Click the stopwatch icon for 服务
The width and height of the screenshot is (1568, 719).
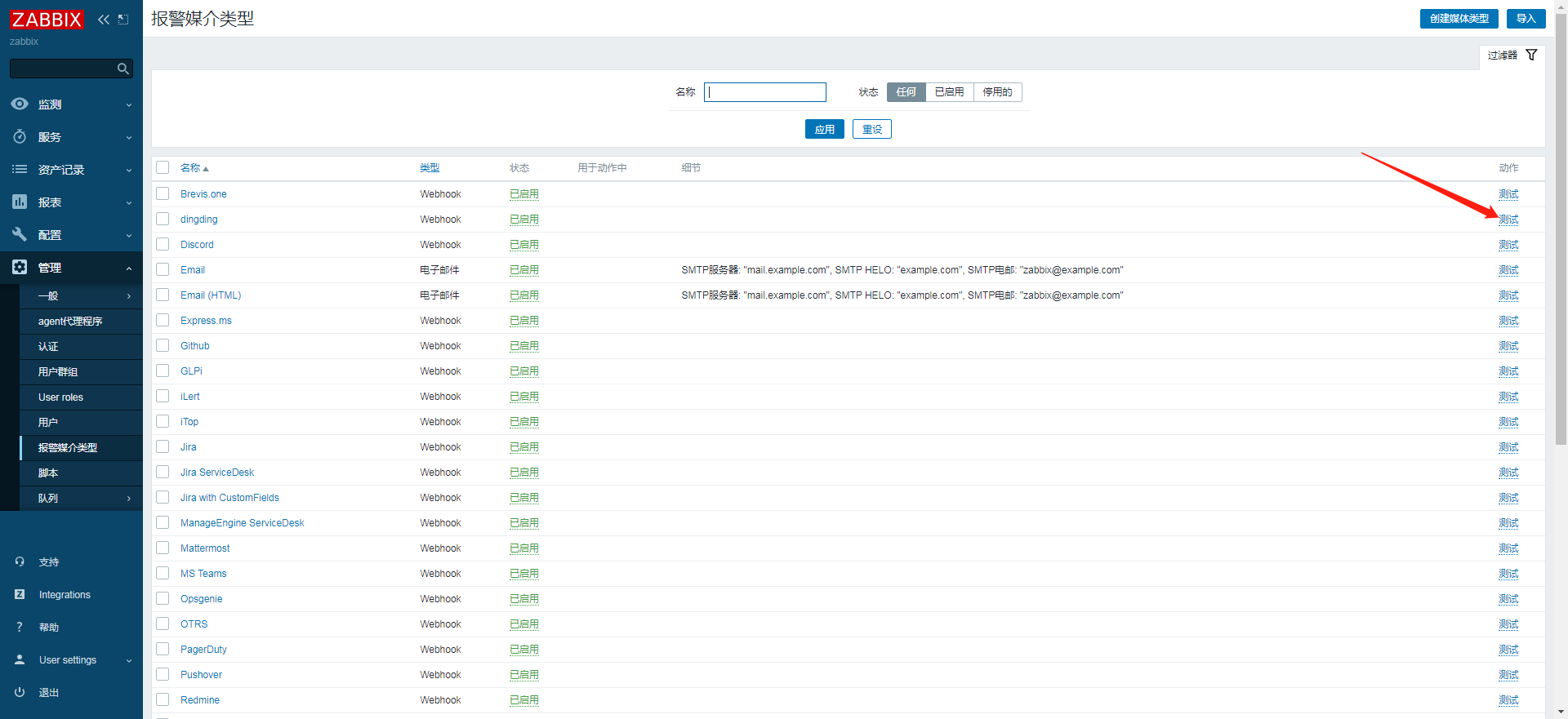20,136
